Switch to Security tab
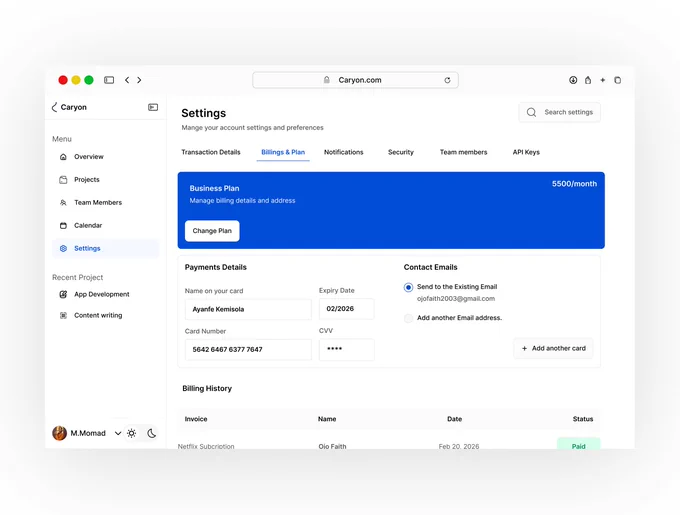 point(401,152)
